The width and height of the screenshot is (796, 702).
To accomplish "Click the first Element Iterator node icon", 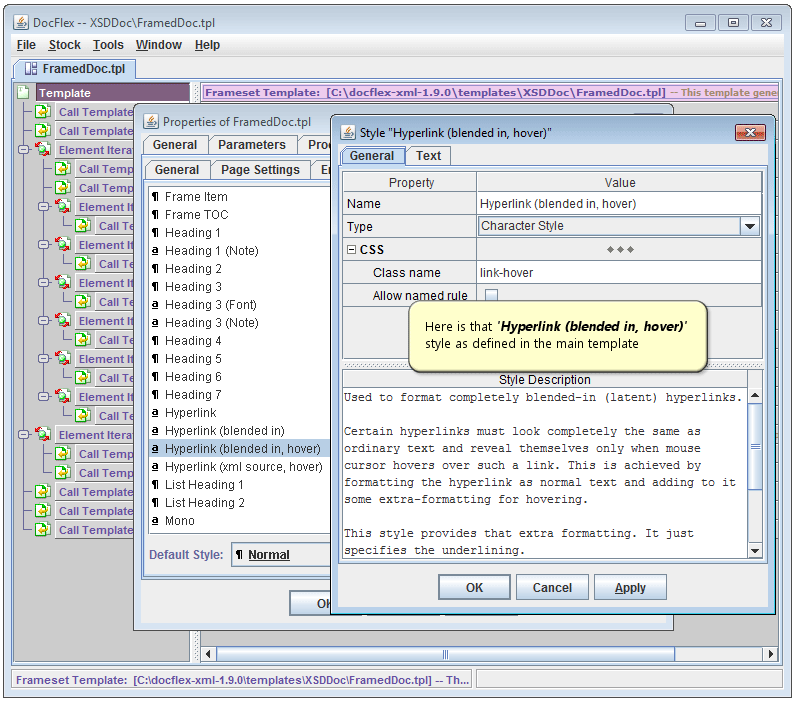I will [x=44, y=150].
